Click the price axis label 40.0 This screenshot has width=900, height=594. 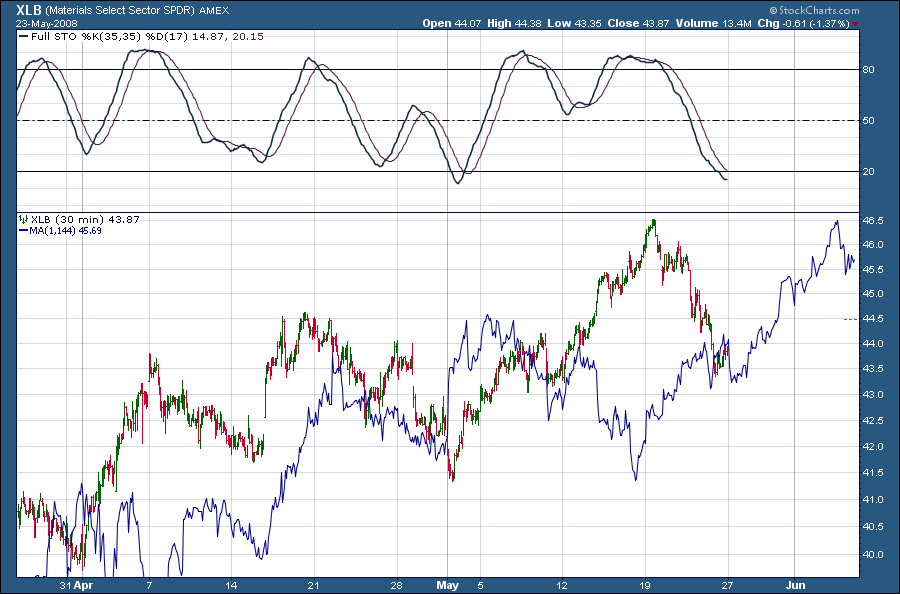(x=872, y=554)
